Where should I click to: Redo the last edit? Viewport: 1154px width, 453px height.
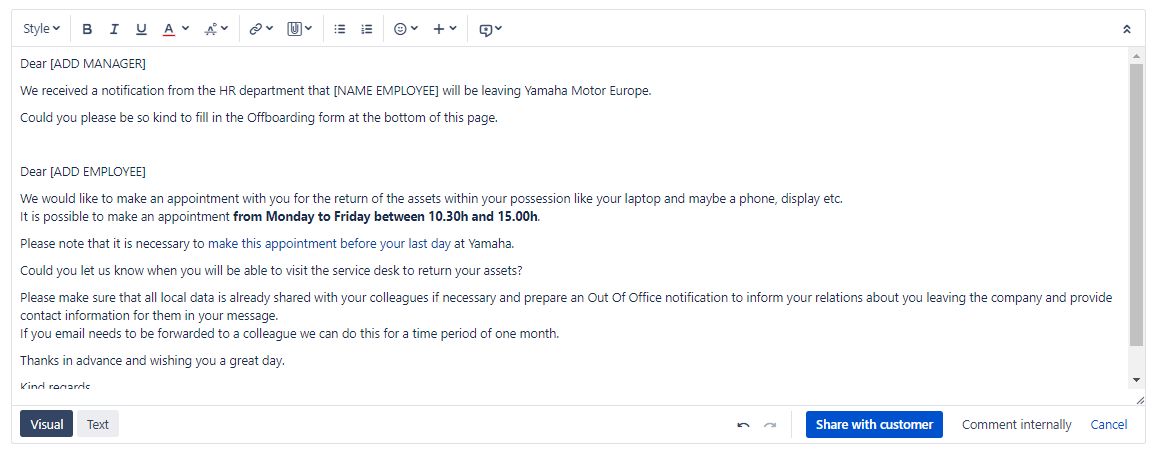click(770, 425)
